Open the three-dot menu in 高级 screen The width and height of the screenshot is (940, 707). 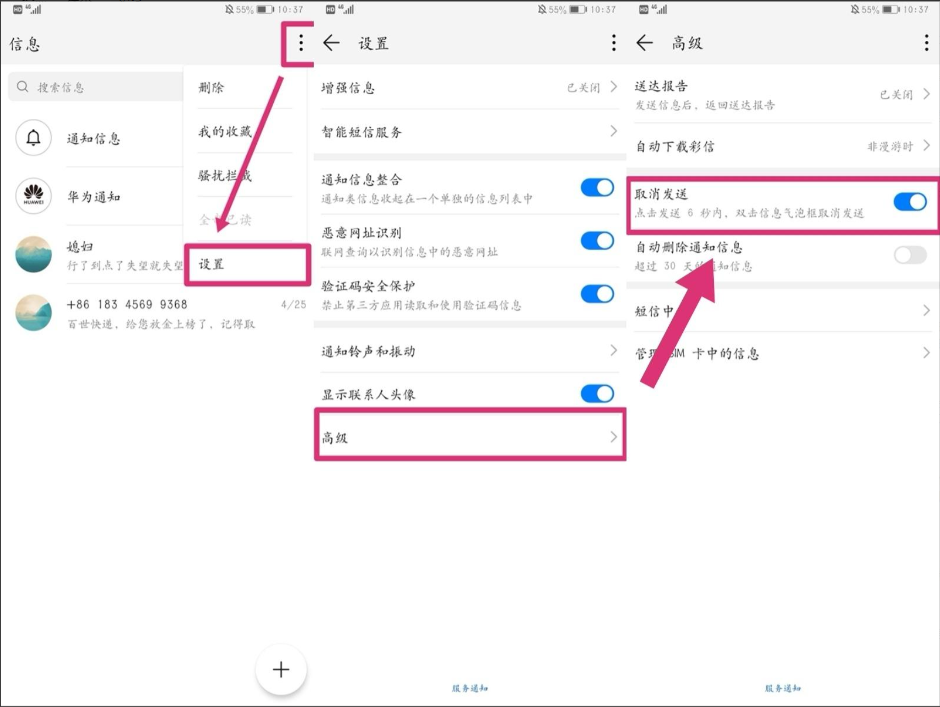point(927,43)
